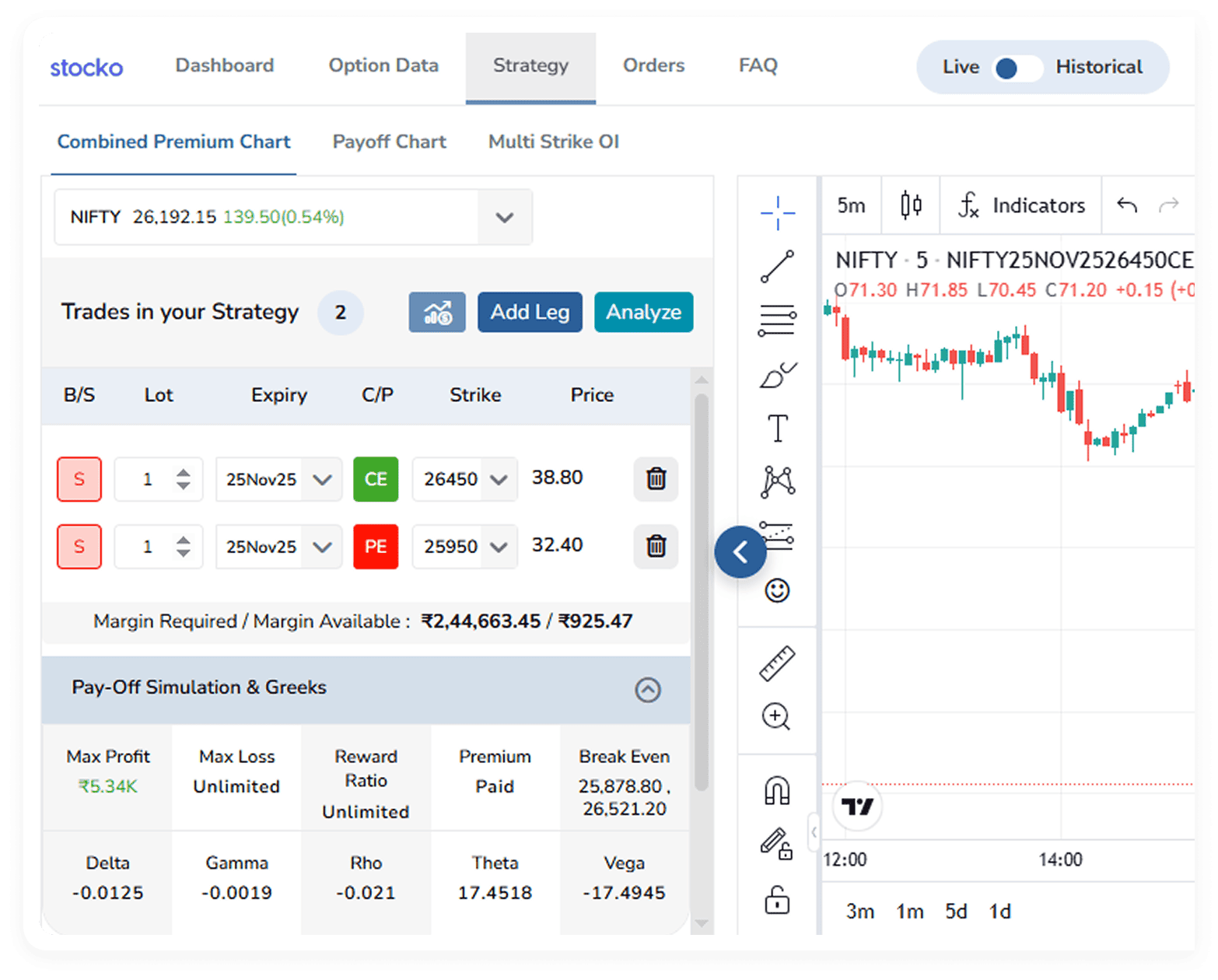This screenshot has width=1218, height=980.
Task: Click the chart zoom-in tool
Action: pyautogui.click(x=777, y=716)
